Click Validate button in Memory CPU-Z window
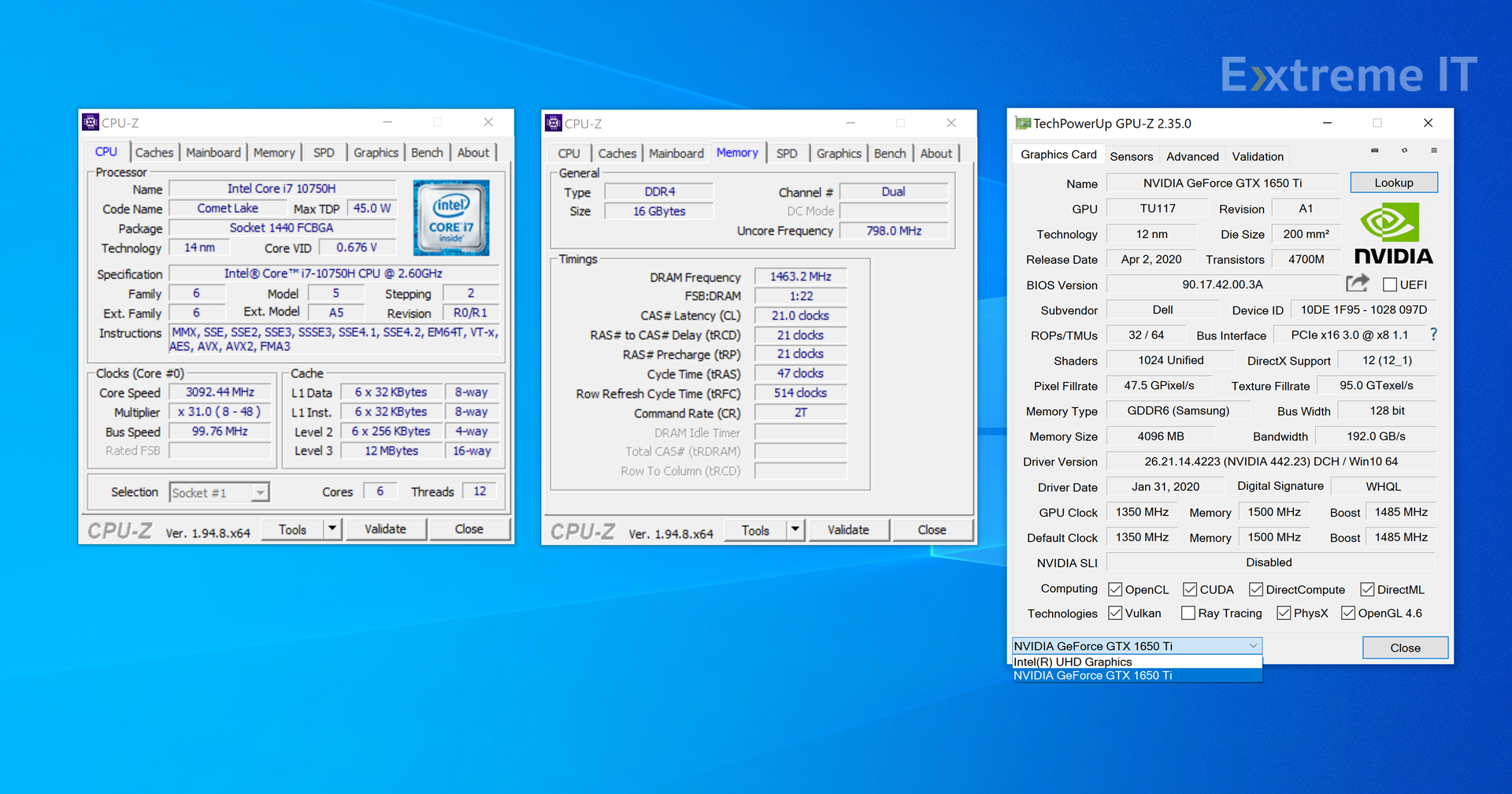The width and height of the screenshot is (1512, 794). (x=848, y=529)
